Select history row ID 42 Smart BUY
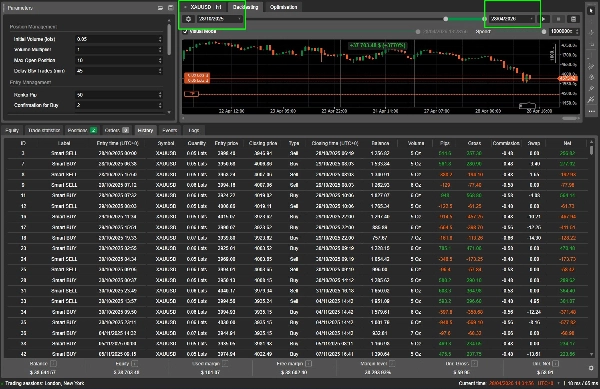The width and height of the screenshot is (600, 389). [x=297, y=354]
